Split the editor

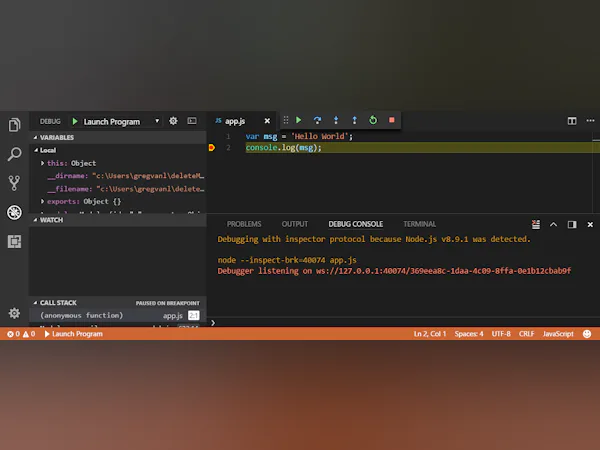coord(572,121)
